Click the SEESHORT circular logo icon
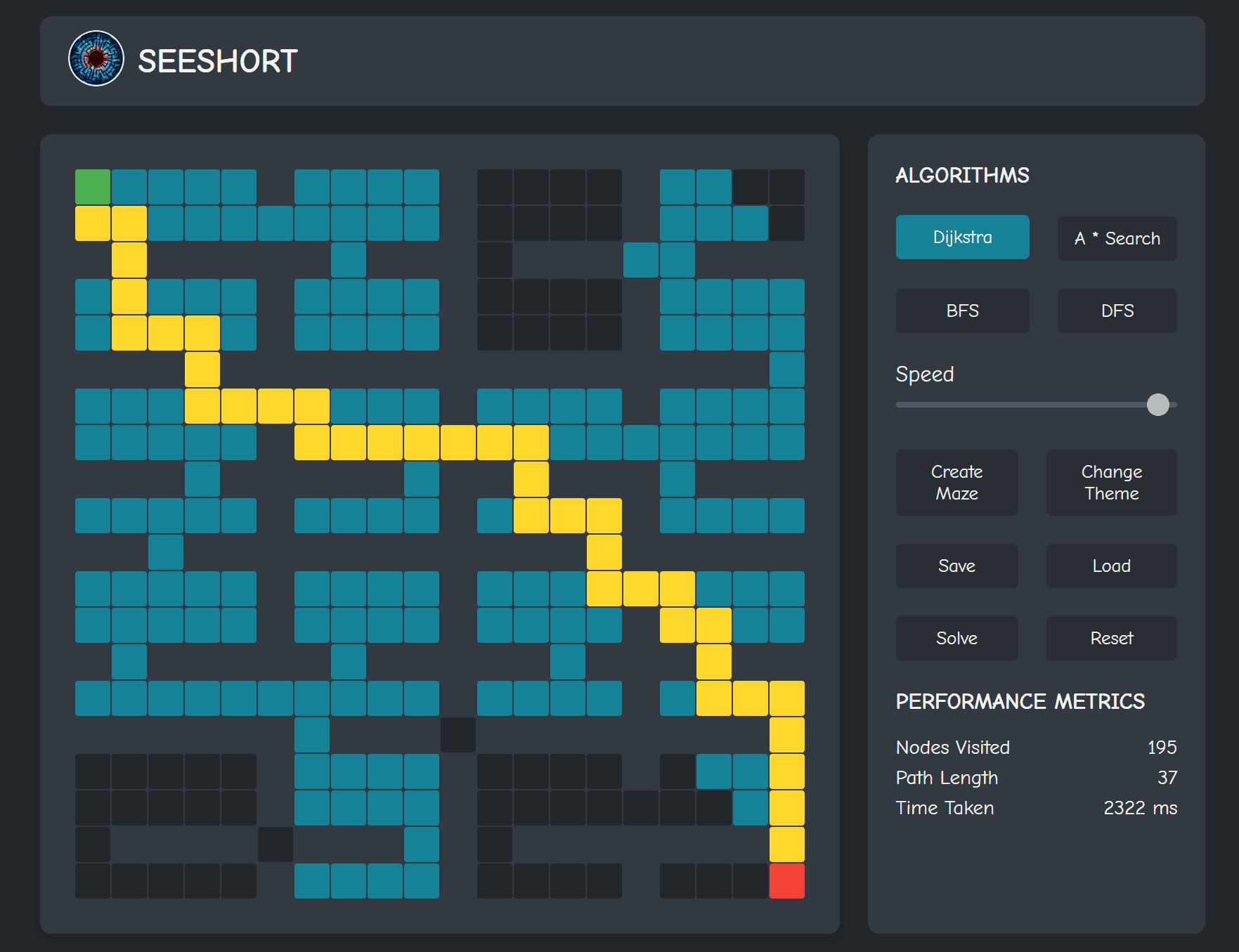 96,58
